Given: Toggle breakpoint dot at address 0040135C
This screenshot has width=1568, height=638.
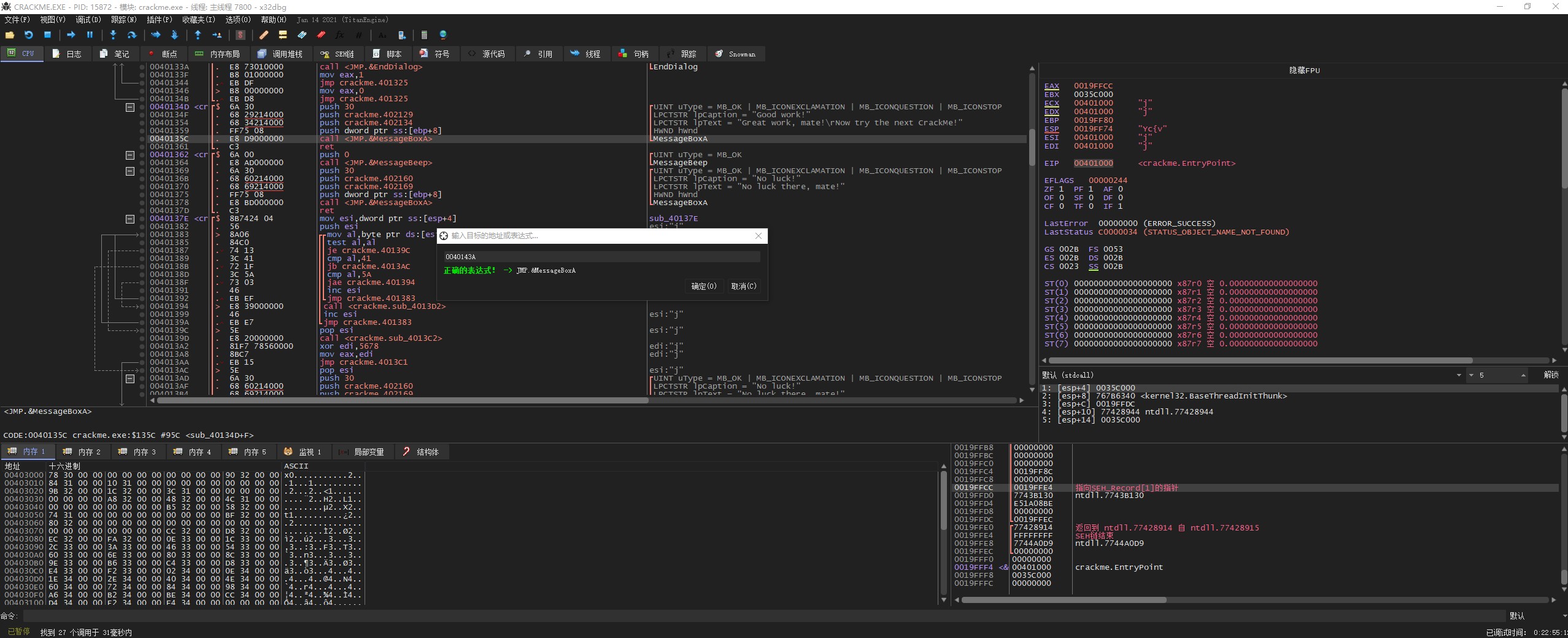Looking at the screenshot, I should tap(142, 139).
